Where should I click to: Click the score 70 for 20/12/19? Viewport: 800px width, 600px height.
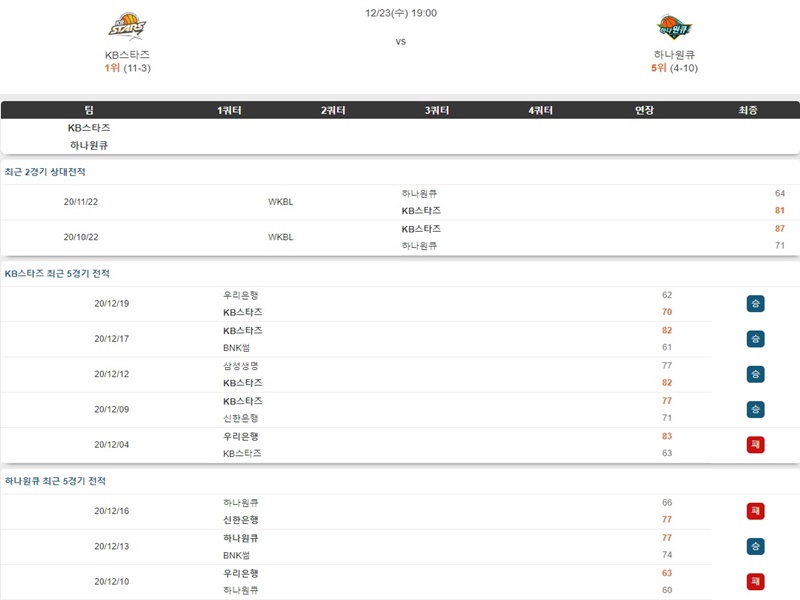tap(667, 312)
